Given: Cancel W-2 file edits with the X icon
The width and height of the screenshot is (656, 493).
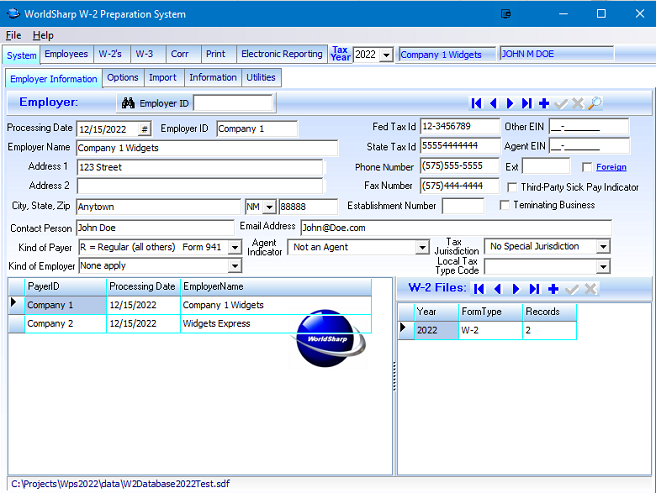Looking at the screenshot, I should tap(590, 289).
